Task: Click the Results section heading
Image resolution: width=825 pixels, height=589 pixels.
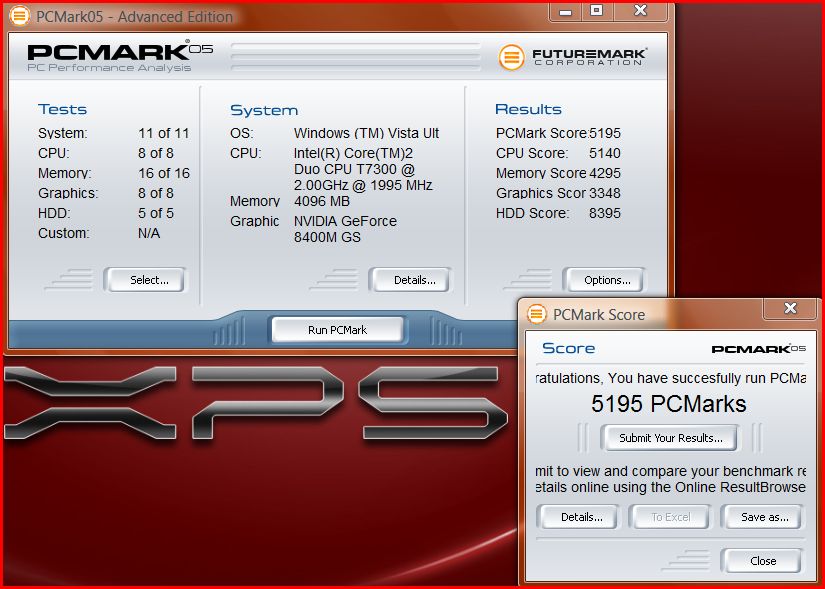Action: (528, 109)
